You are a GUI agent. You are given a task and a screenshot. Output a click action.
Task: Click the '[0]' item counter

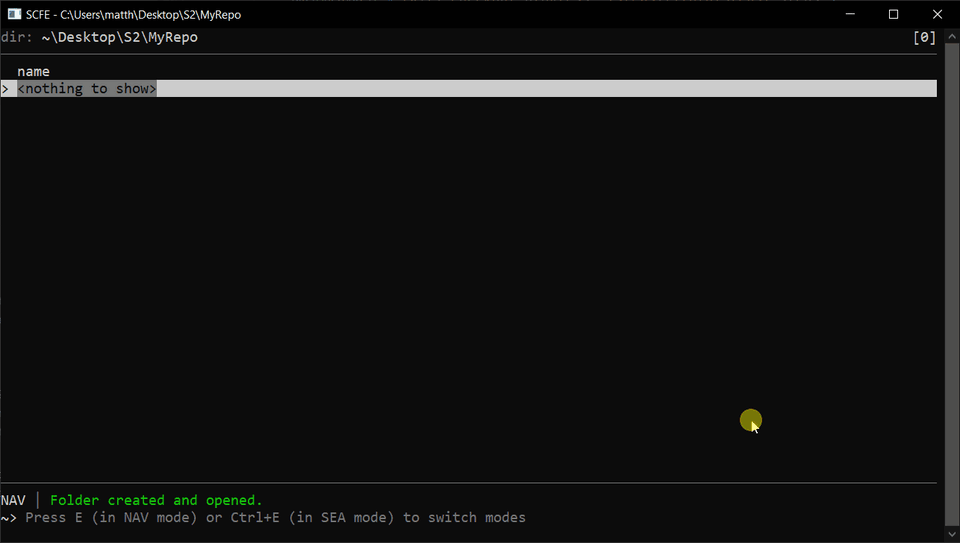[924, 37]
